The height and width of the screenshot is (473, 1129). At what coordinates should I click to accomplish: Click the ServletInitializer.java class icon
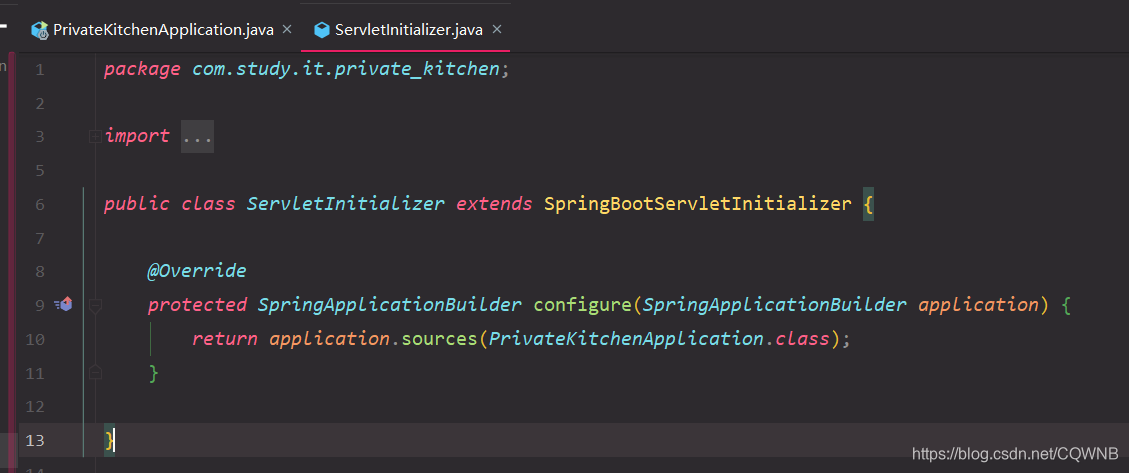pos(322,30)
